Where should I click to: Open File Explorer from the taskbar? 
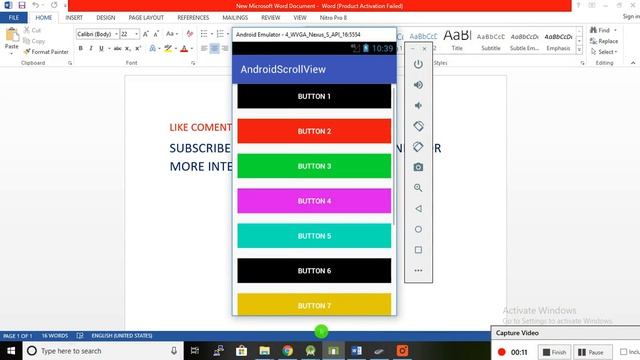coord(264,351)
